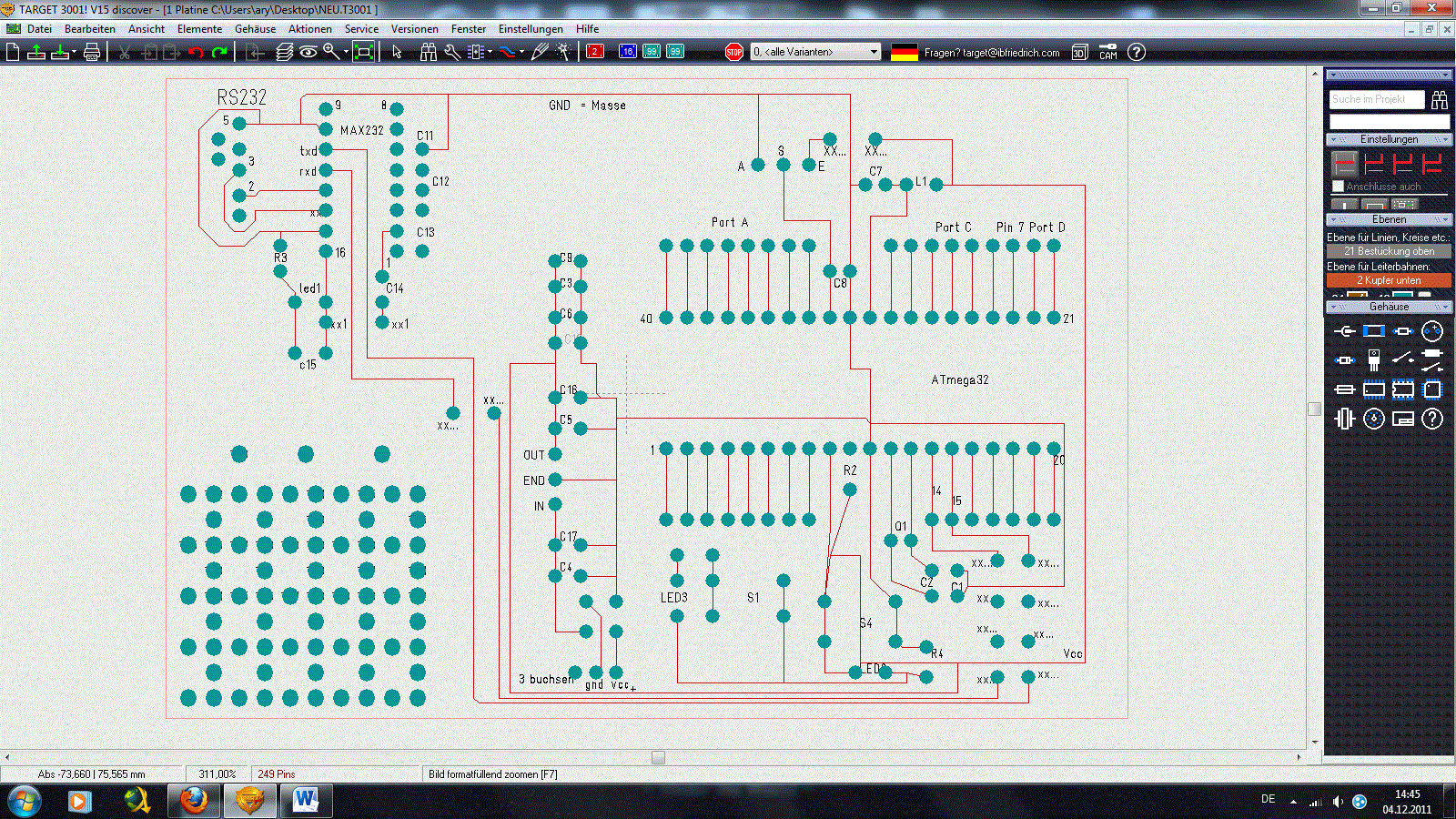Click the wrench tool icon

point(452,52)
